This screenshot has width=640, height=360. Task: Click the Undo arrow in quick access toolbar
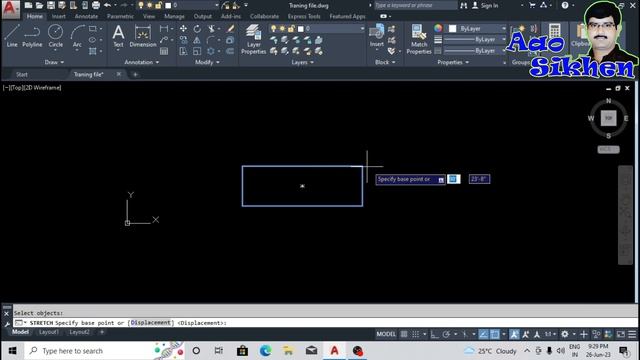[x=107, y=5]
